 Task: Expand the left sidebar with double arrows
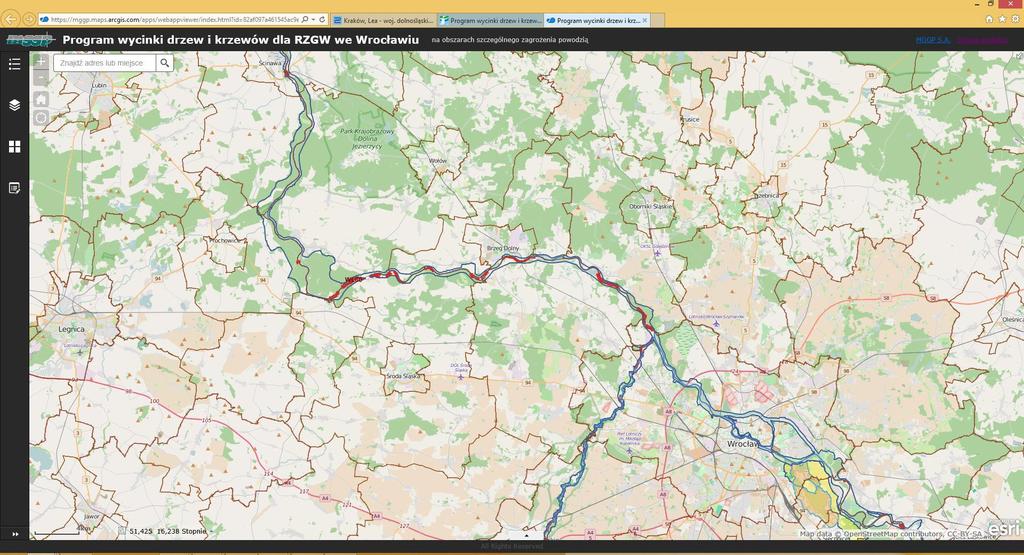coord(15,533)
